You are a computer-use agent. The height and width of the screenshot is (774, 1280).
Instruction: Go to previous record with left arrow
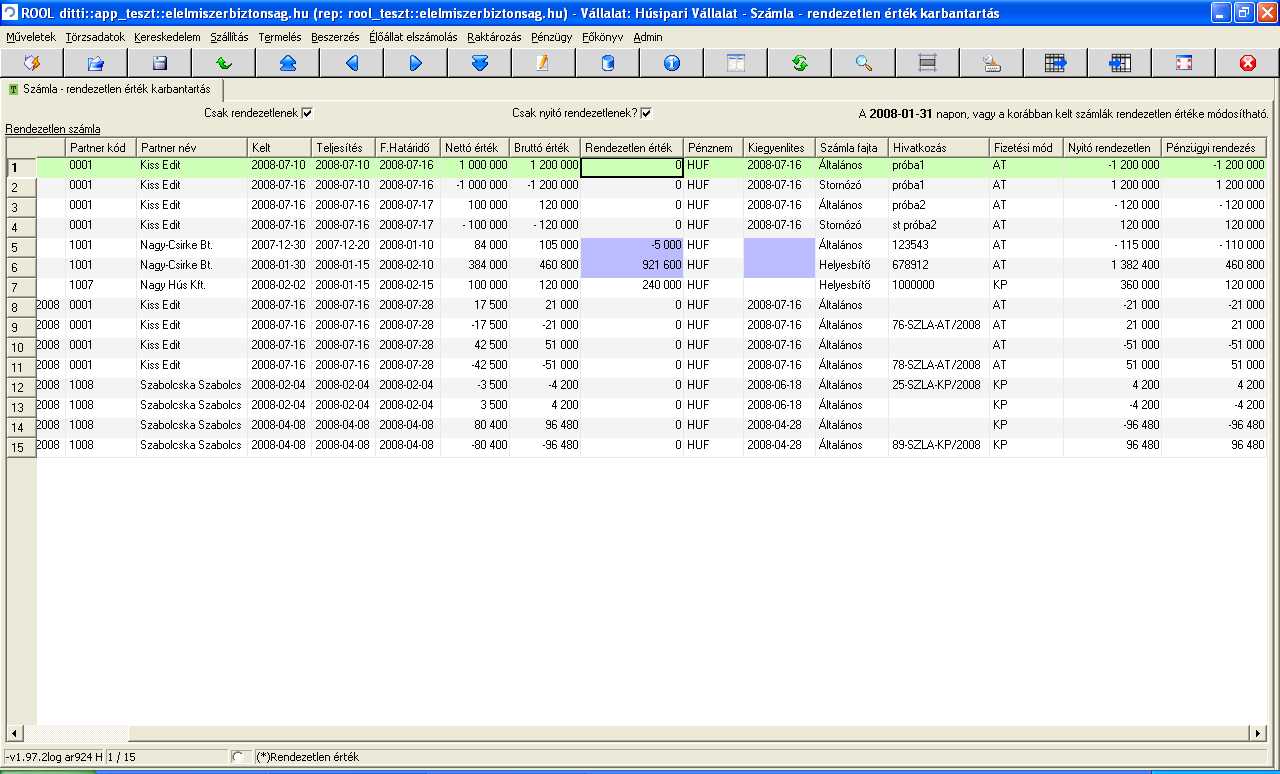(x=351, y=63)
